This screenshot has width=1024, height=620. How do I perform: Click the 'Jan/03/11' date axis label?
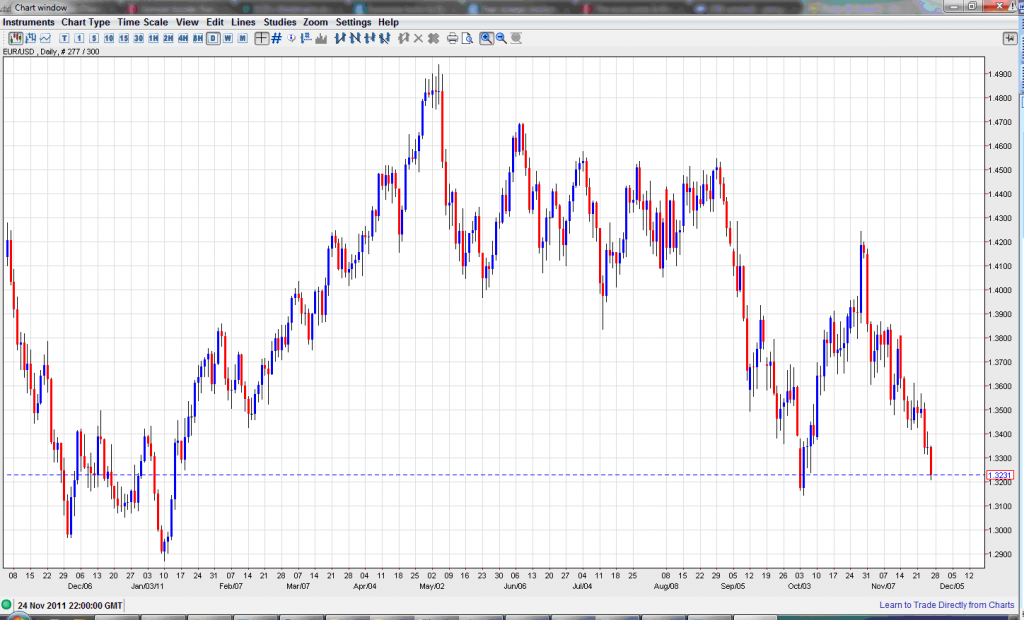147,586
